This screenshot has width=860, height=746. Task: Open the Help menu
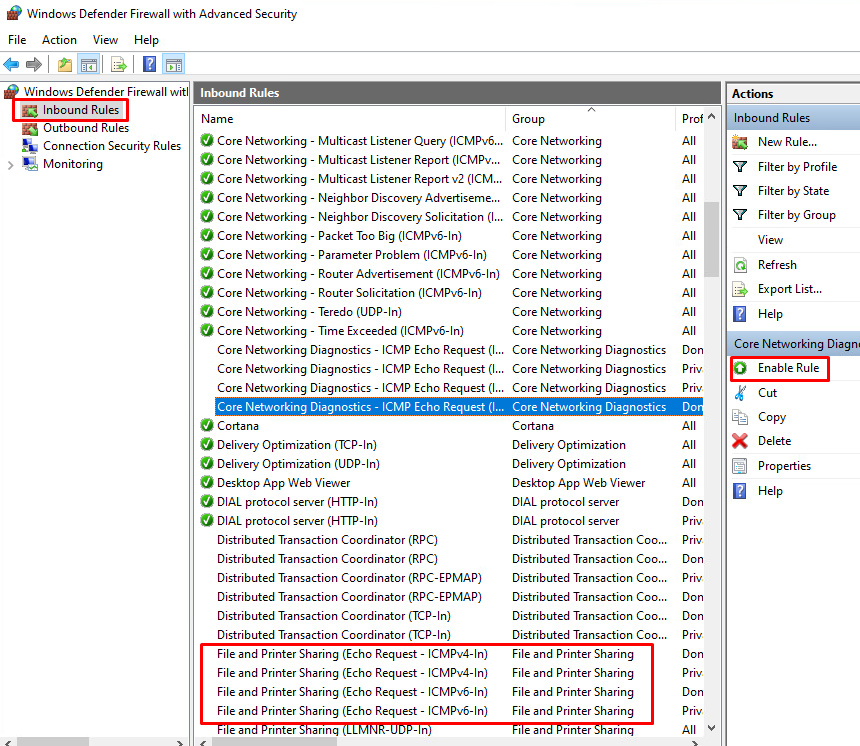coord(146,40)
